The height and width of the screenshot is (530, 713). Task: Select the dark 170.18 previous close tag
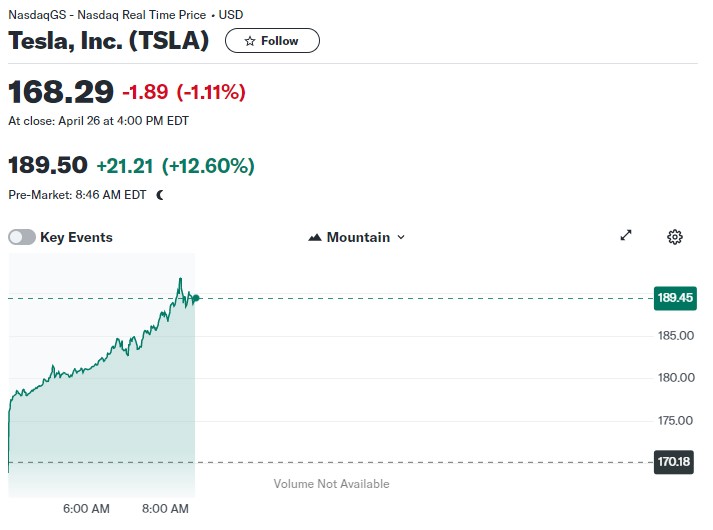(x=675, y=463)
